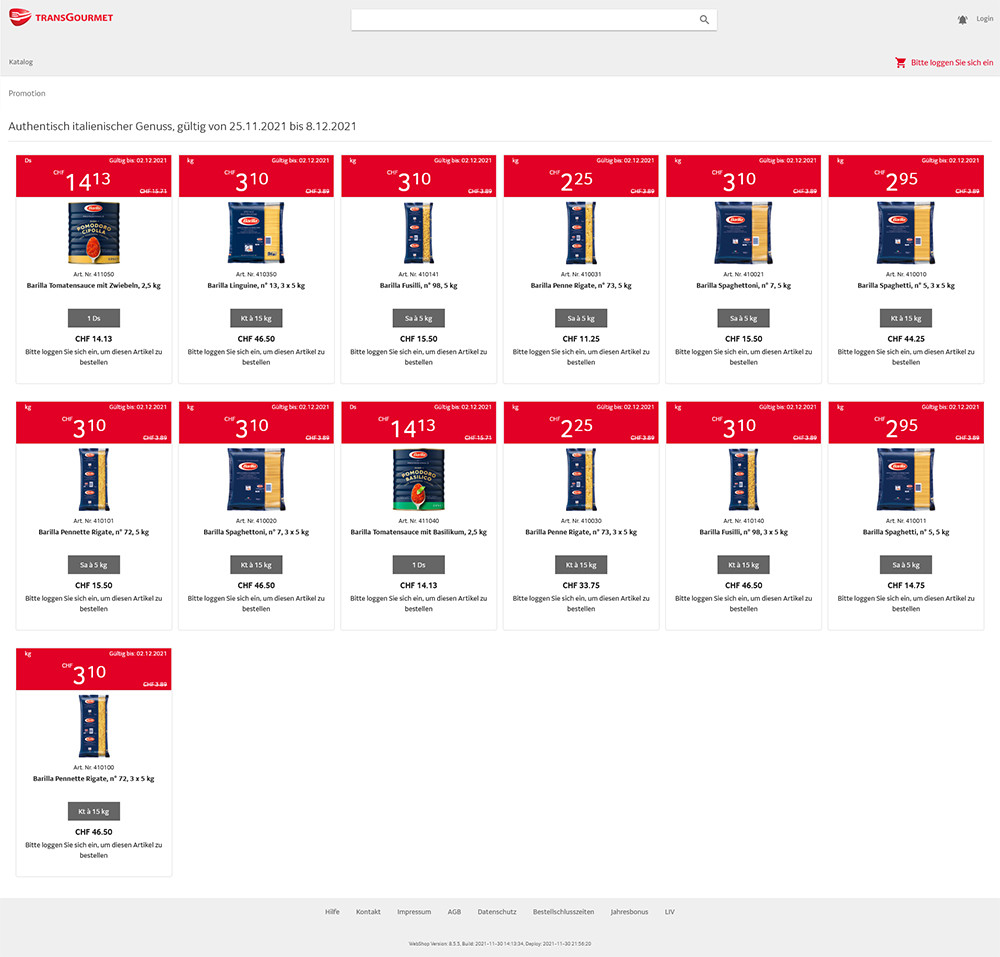Open Barilla Spaghetti n° 5, 3 x 5 kg image
Image resolution: width=1000 pixels, height=957 pixels.
click(x=906, y=233)
